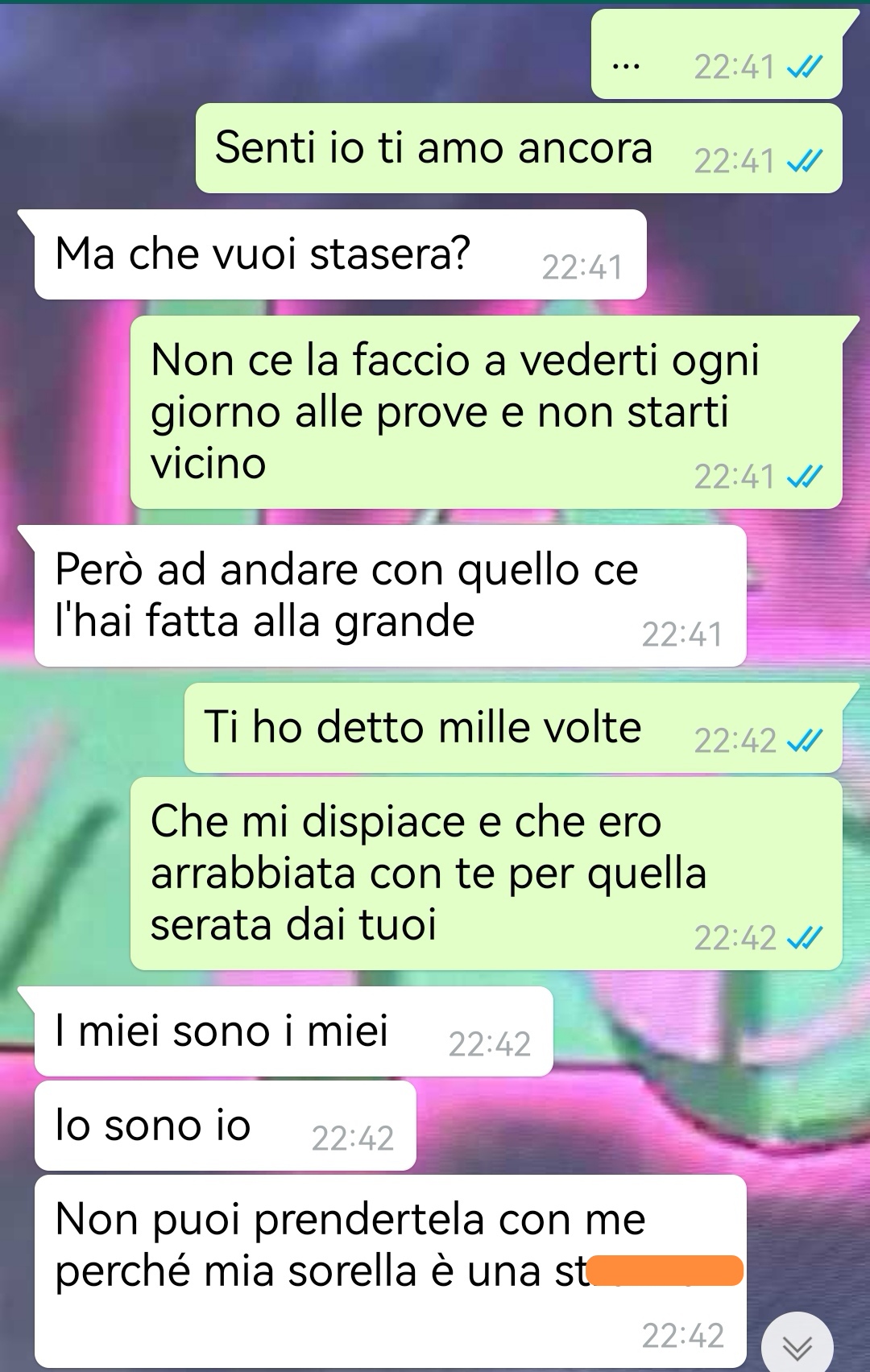Tap the message 'I miei sono i miei'
The height and width of the screenshot is (1372, 870).
[293, 1031]
